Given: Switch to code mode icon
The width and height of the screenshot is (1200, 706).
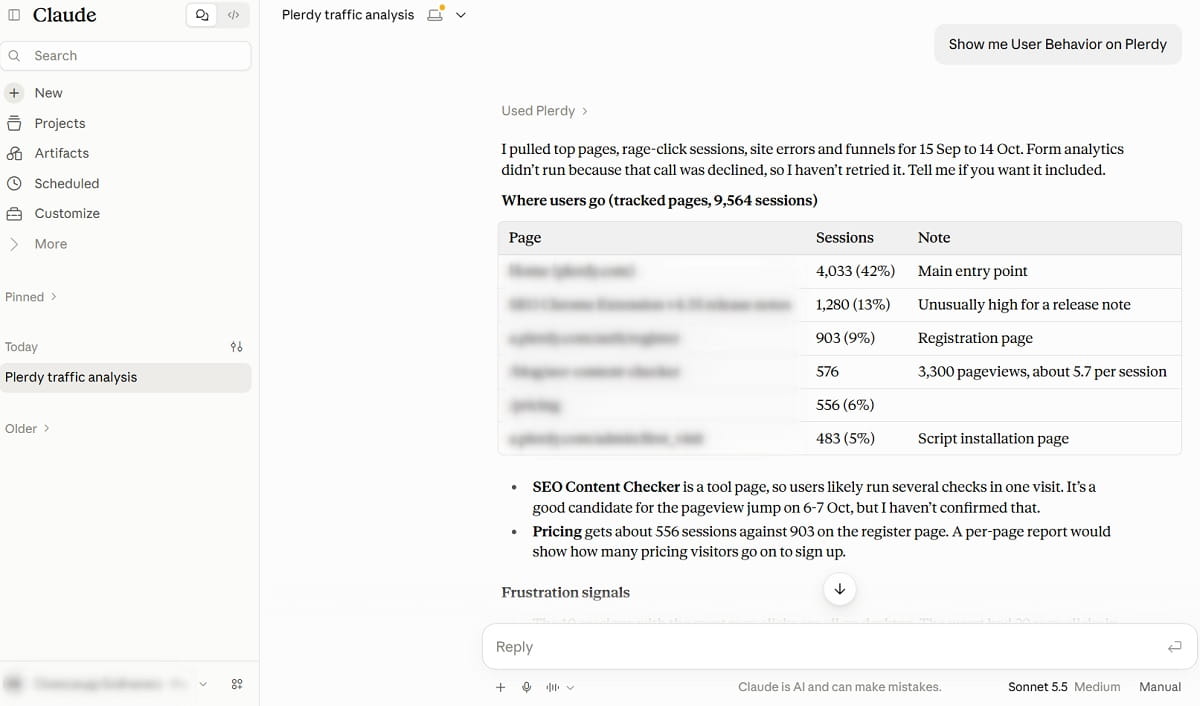Looking at the screenshot, I should [x=233, y=15].
